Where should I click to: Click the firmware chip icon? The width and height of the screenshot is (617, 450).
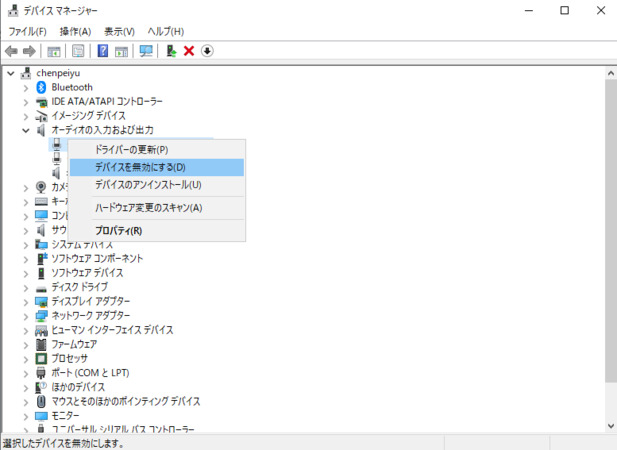(41, 345)
